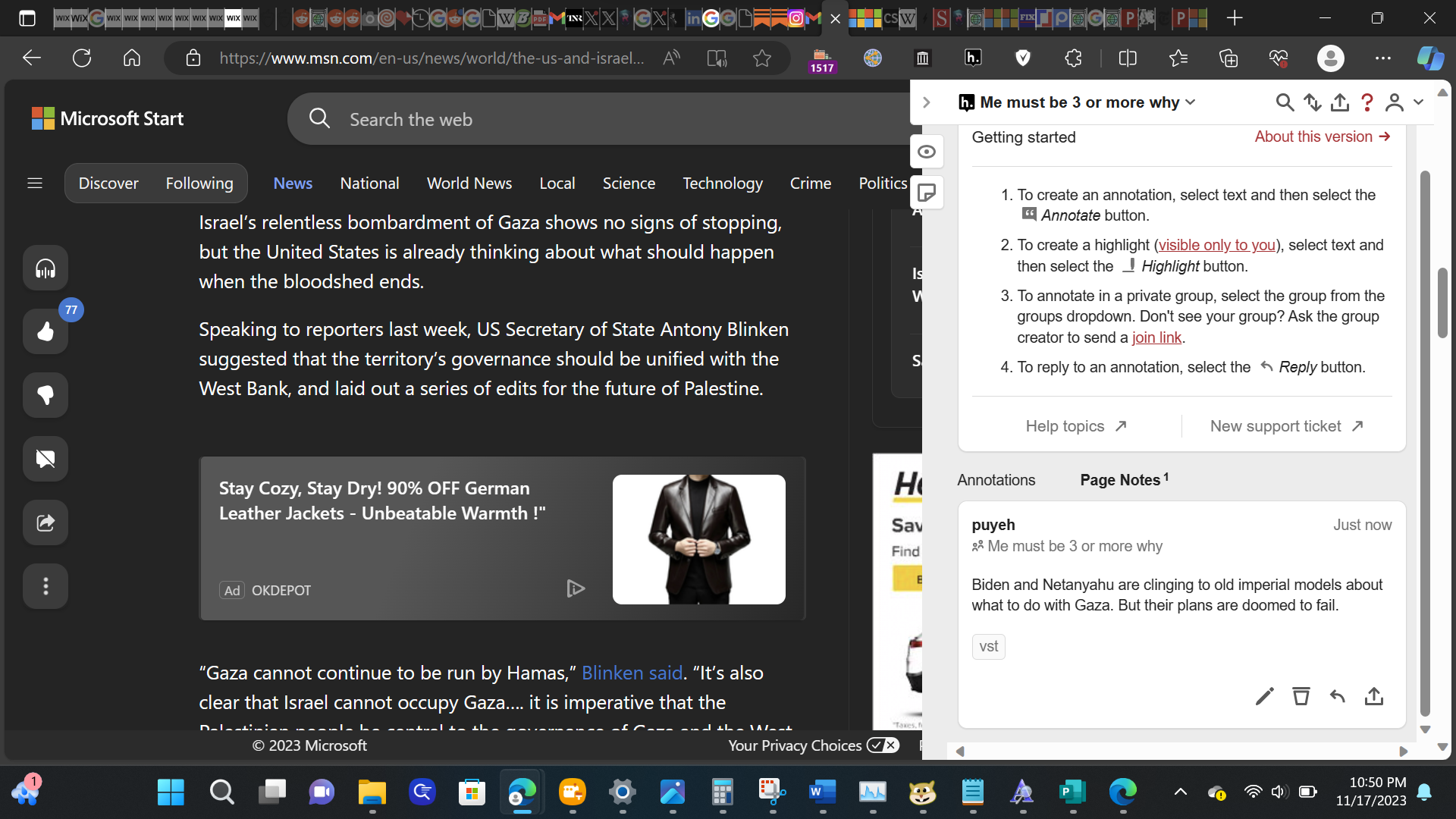Select Science menu item
Viewport: 1456px width, 819px height.
pyautogui.click(x=629, y=184)
